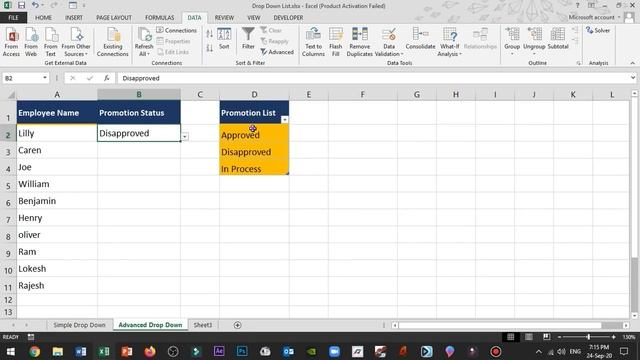Select column B header
640x360 pixels.
[x=139, y=94]
